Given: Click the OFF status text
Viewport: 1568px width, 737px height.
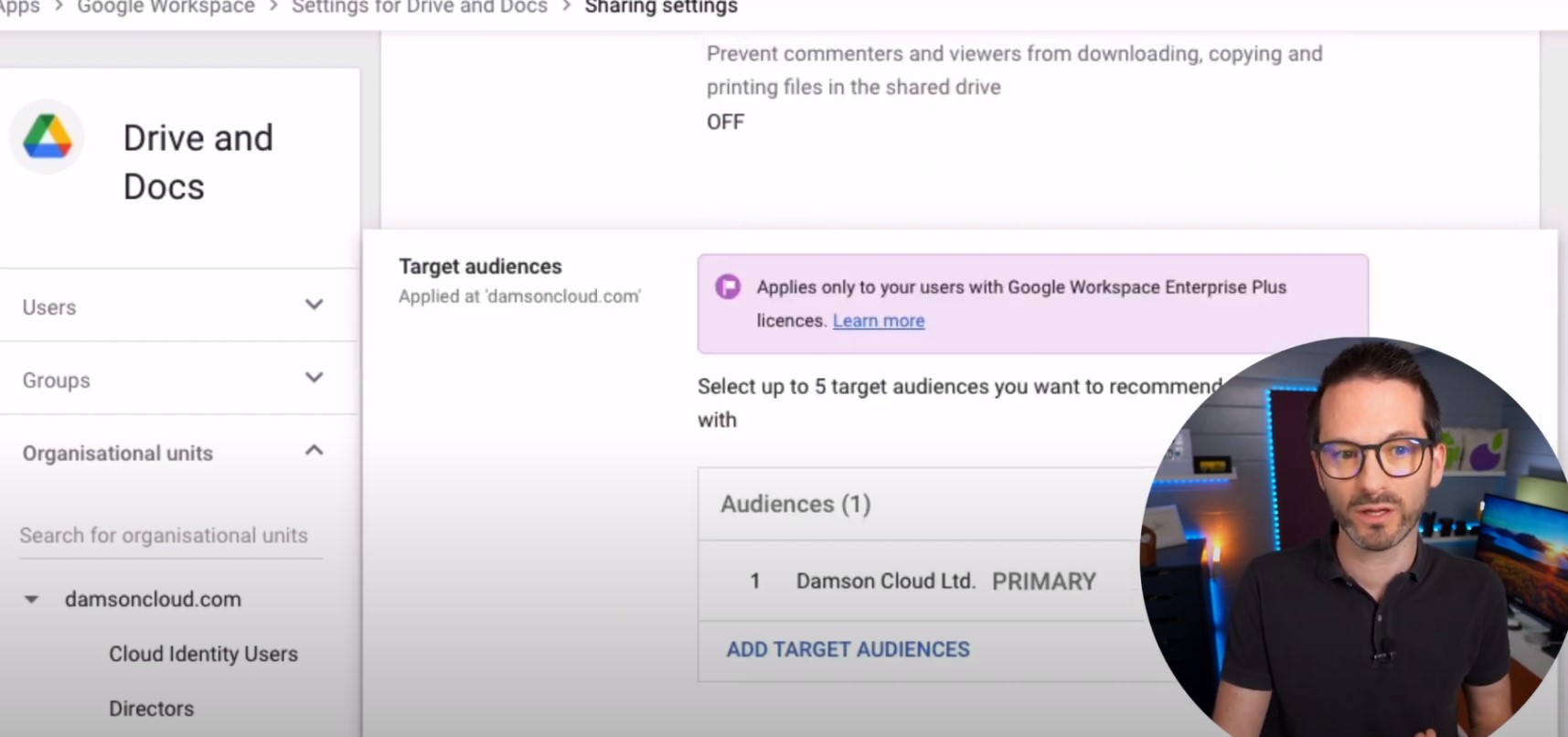Looking at the screenshot, I should point(725,122).
